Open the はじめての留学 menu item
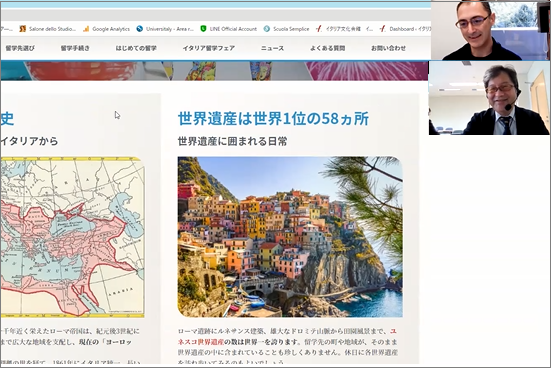554x368 pixels. [x=136, y=48]
